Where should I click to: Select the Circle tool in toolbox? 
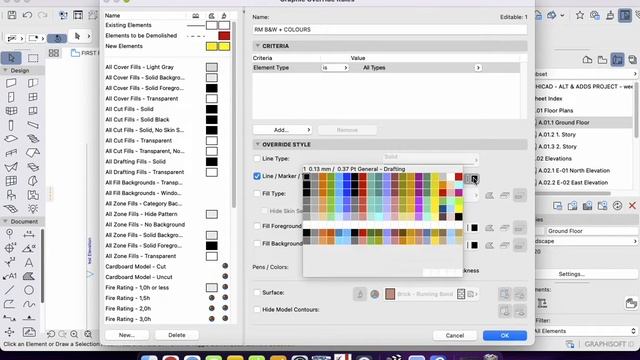coord(29,290)
